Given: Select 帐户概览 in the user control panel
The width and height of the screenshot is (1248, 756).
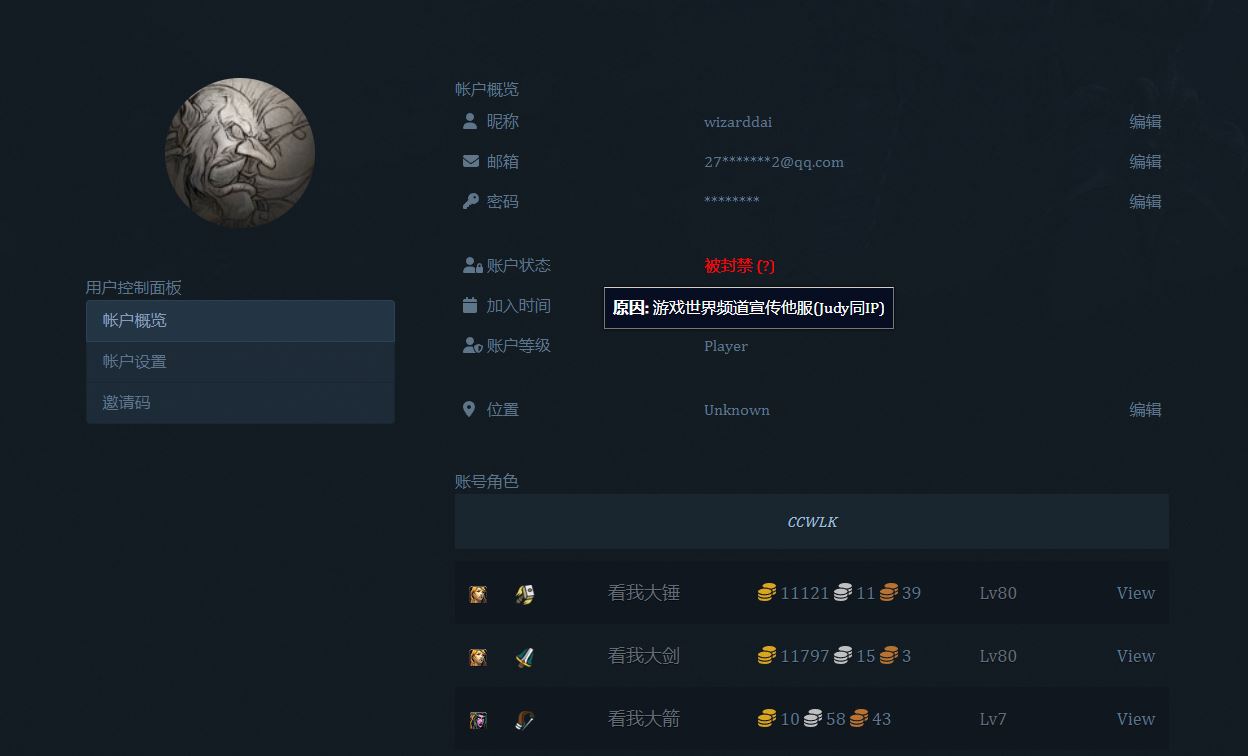Looking at the screenshot, I should pos(240,321).
